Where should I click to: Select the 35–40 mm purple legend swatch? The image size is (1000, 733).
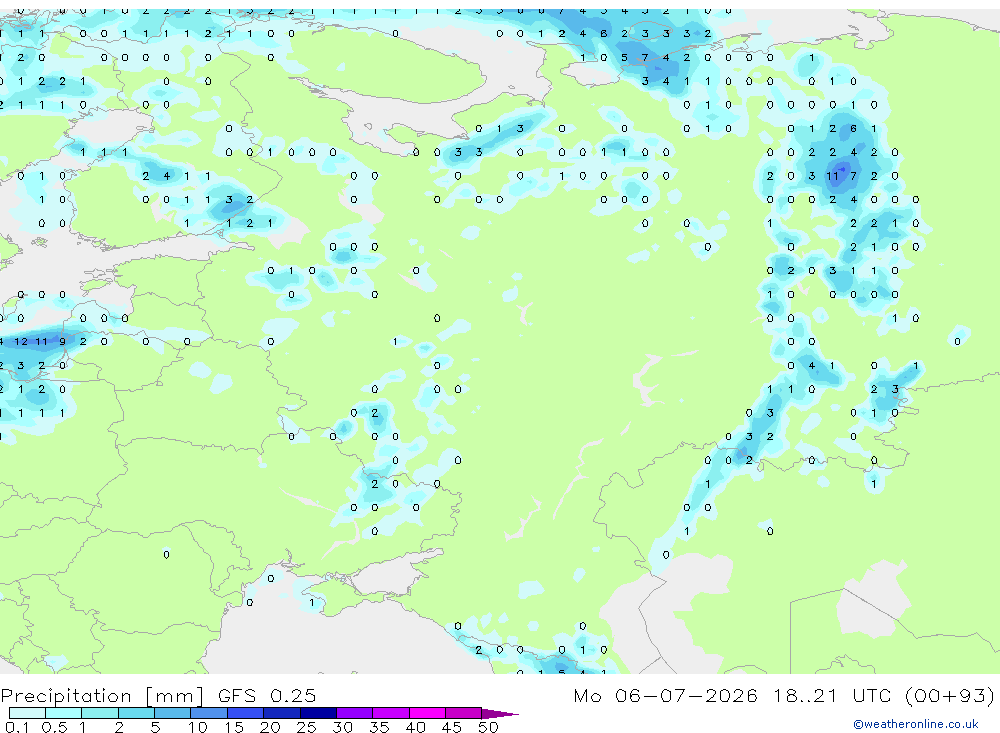tap(390, 713)
